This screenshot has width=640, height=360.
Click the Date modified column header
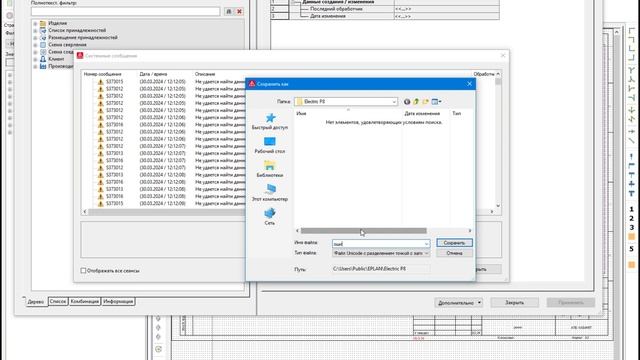coord(422,113)
